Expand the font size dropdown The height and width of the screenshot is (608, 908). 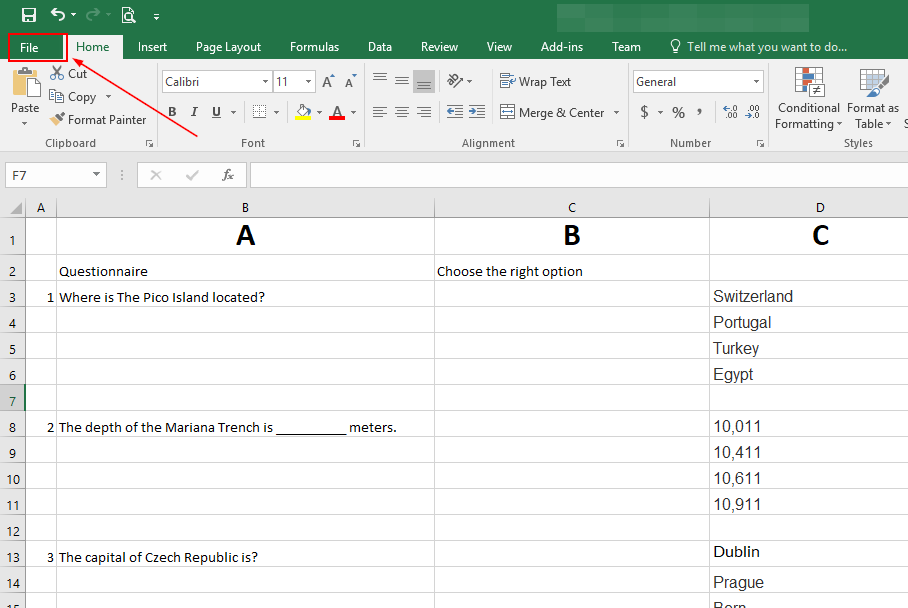tap(309, 82)
